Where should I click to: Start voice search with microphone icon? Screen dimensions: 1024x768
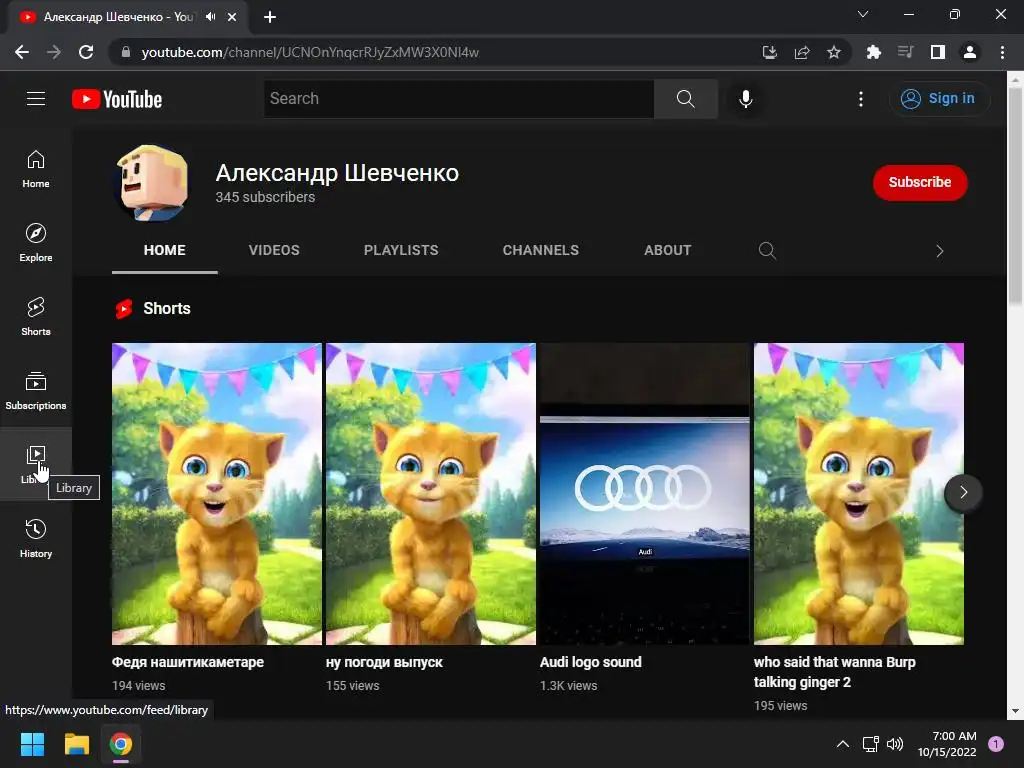coord(746,99)
